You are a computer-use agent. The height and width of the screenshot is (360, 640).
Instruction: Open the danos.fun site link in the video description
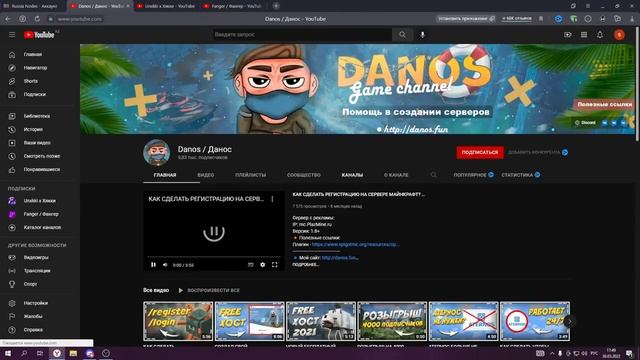340,258
